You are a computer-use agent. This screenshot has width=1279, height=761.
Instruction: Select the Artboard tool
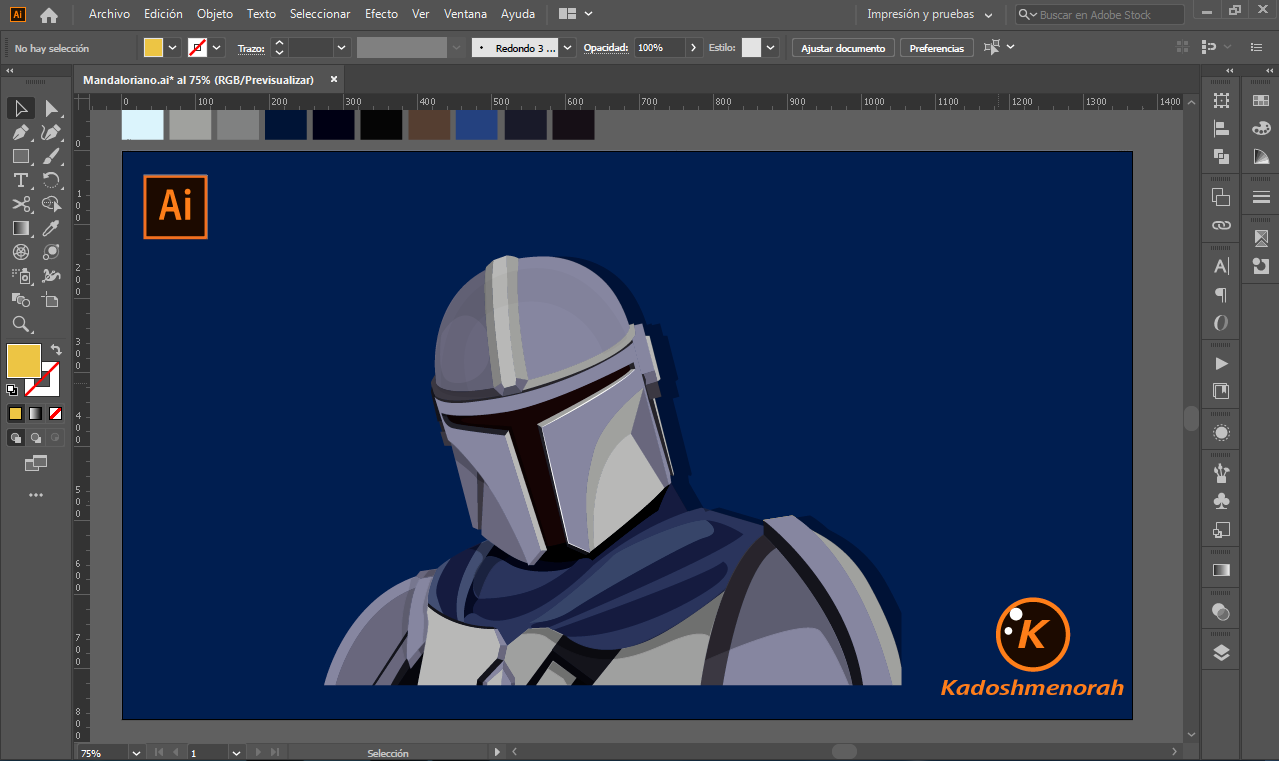[x=51, y=299]
